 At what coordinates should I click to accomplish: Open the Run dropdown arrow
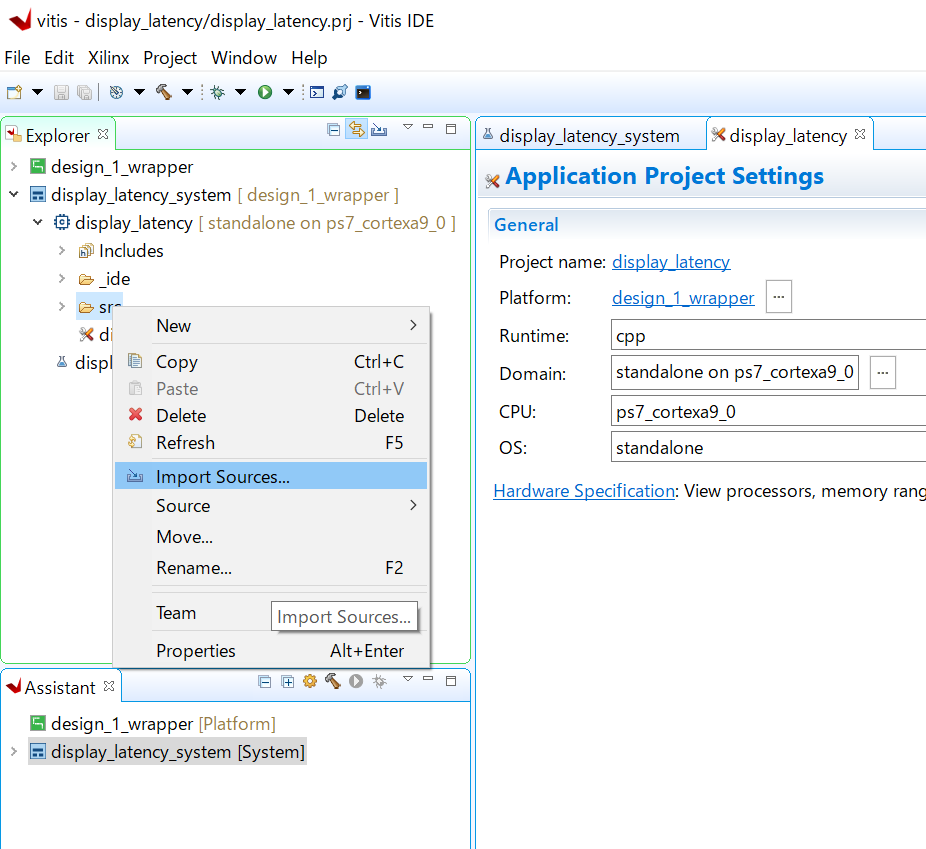coord(288,92)
